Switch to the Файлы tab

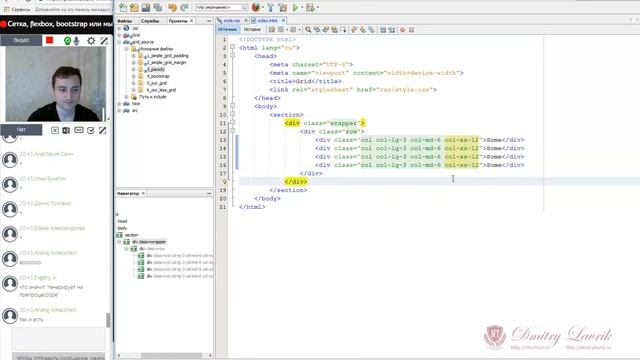click(x=125, y=20)
